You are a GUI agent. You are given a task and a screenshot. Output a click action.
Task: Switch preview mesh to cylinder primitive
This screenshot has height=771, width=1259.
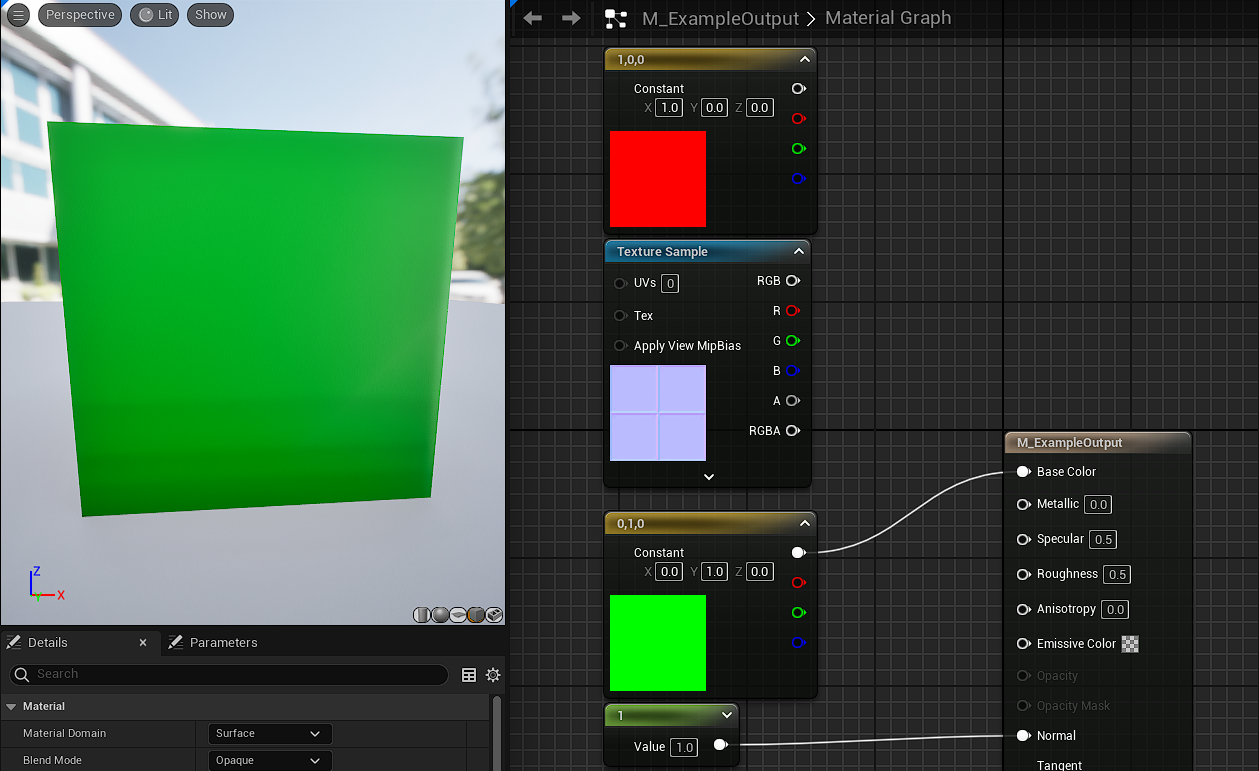422,615
